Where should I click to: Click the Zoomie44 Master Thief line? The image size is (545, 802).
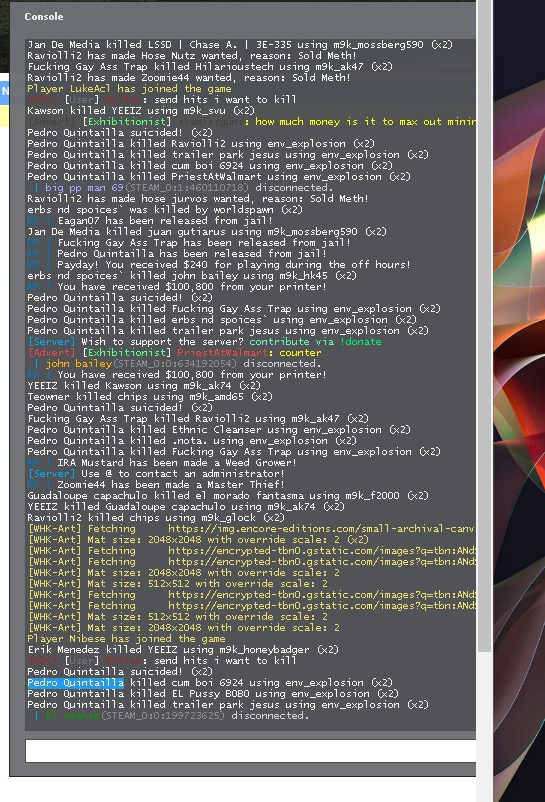point(156,484)
